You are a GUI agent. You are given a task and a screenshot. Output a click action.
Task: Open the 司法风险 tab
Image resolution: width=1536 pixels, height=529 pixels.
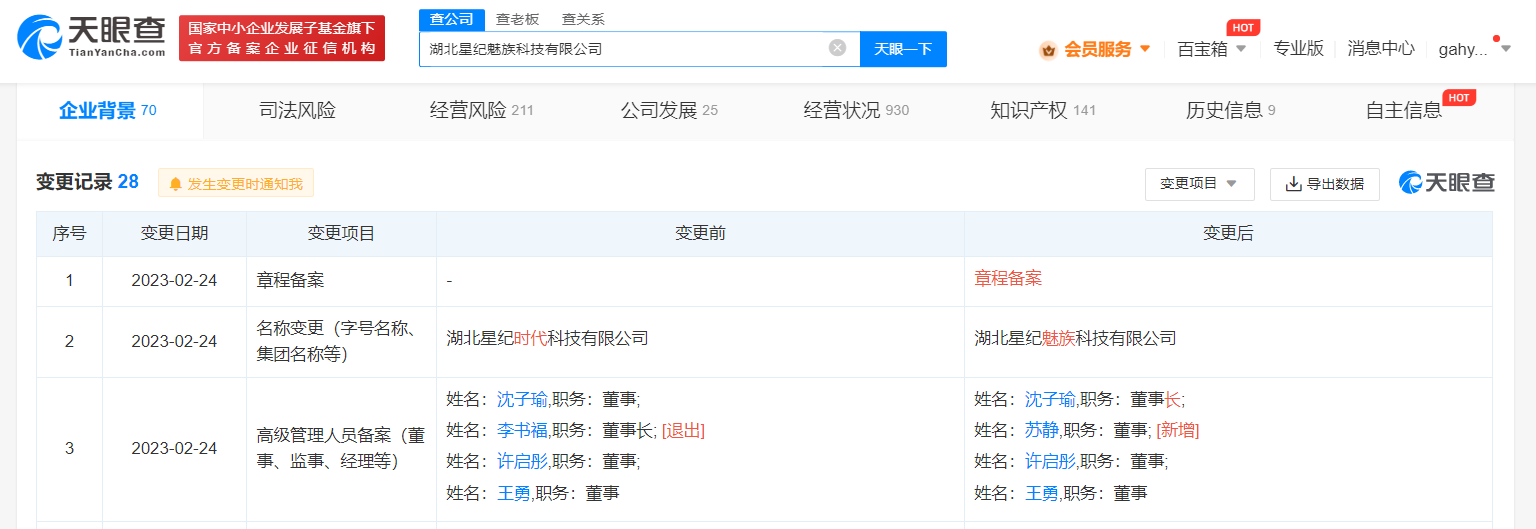tap(297, 111)
